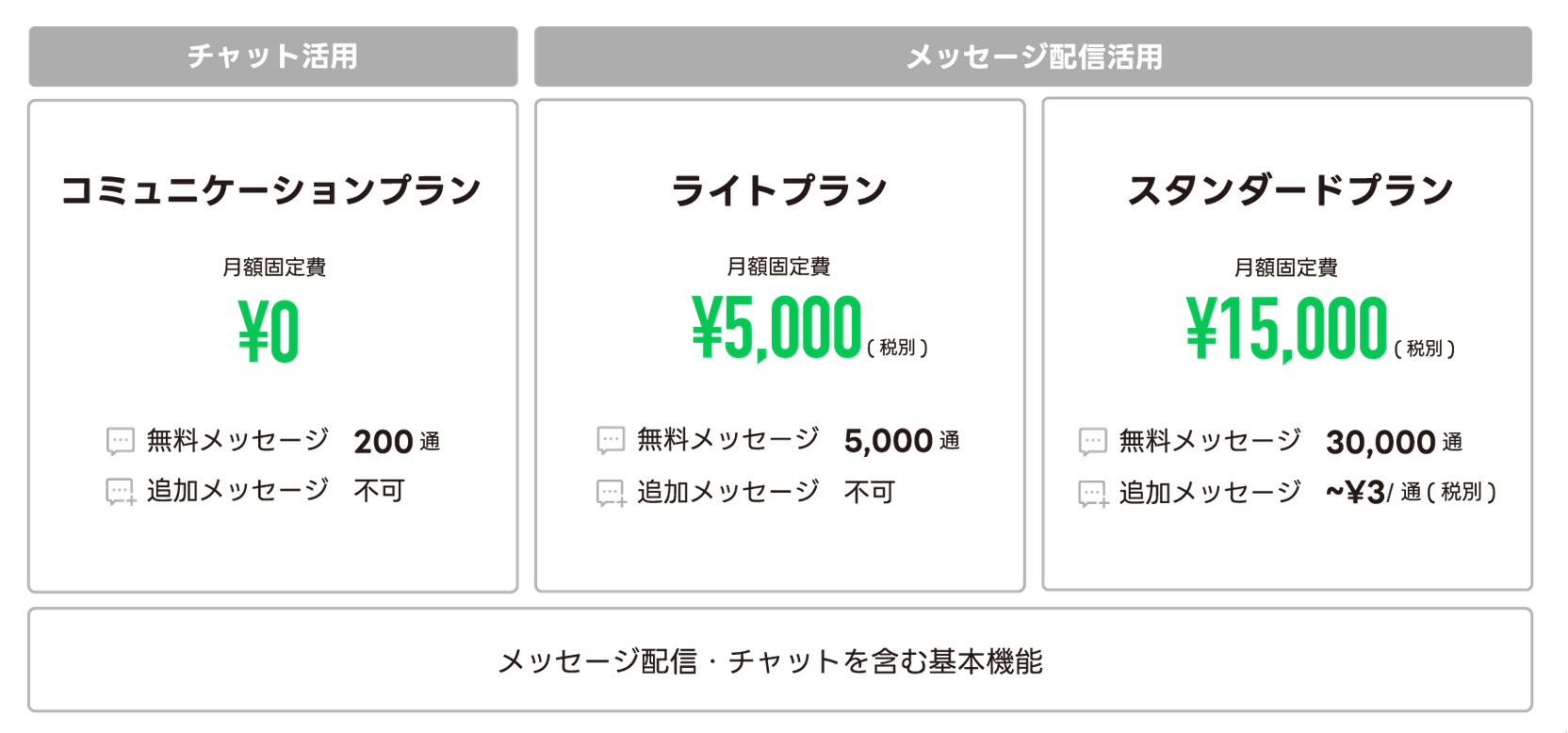This screenshot has height=733, width=1568.
Task: Click the additional message icon in Standard plan
Action: click(x=1093, y=494)
